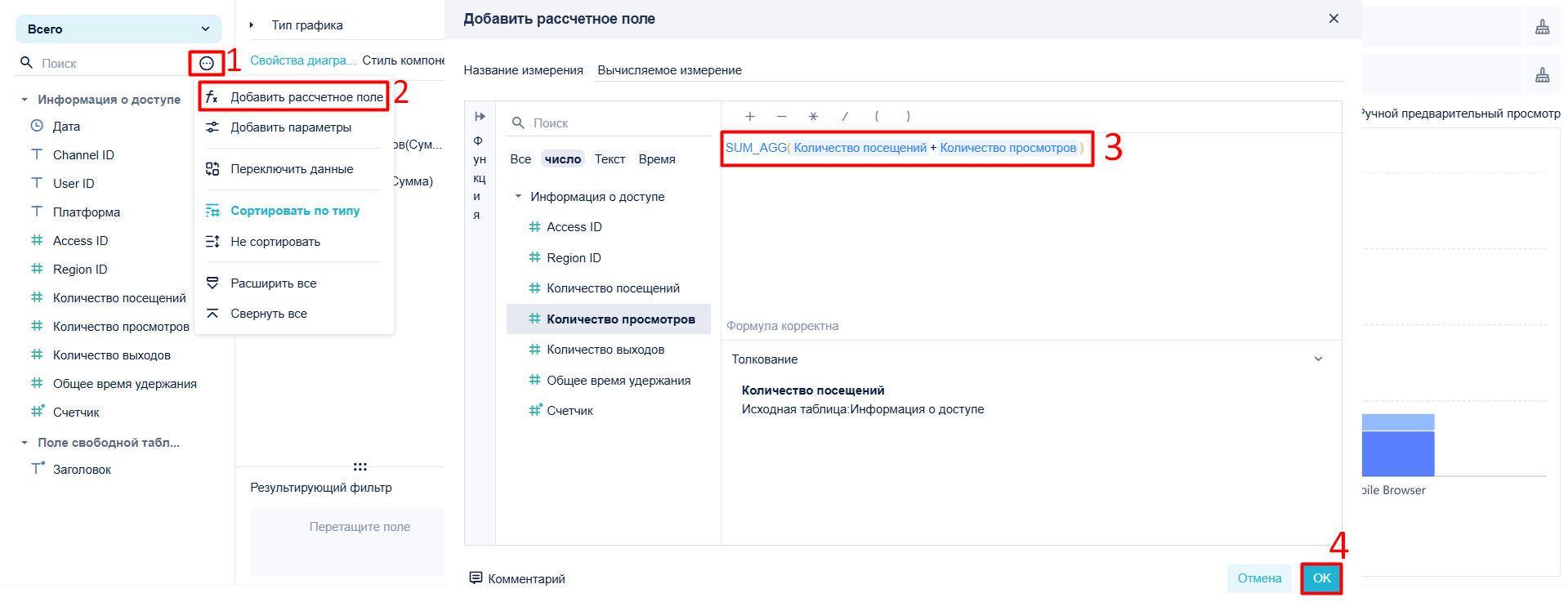Click the Отмена cancel button
The image size is (1568, 611).
point(1259,578)
